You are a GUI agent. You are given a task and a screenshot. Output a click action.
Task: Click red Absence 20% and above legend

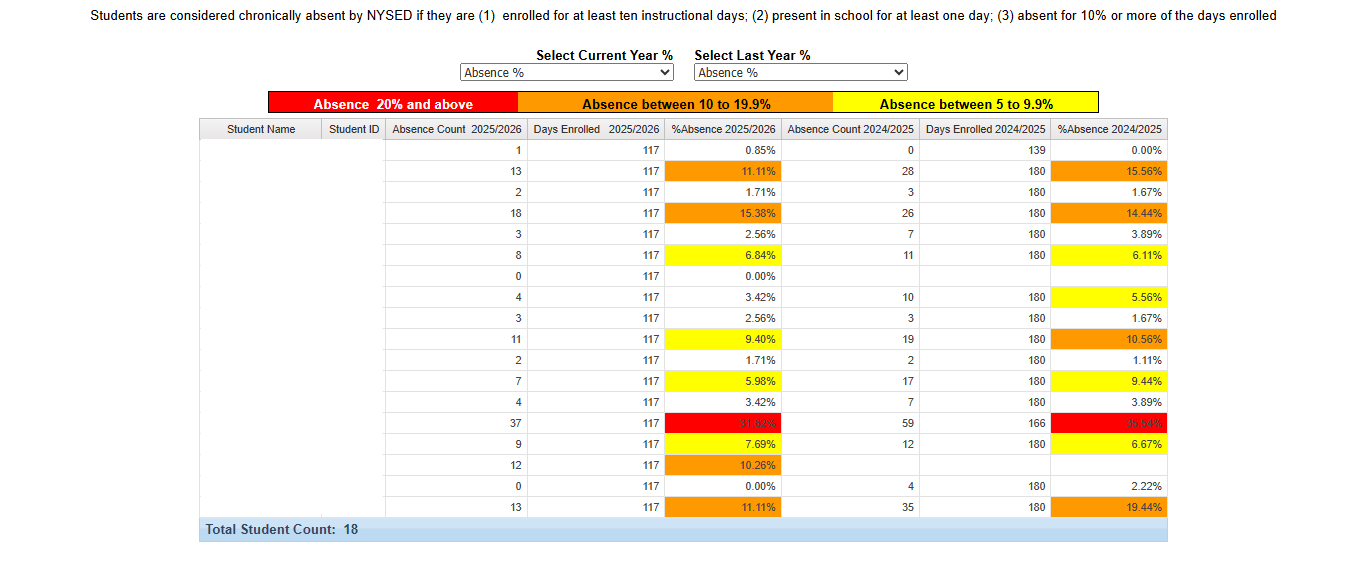(393, 103)
